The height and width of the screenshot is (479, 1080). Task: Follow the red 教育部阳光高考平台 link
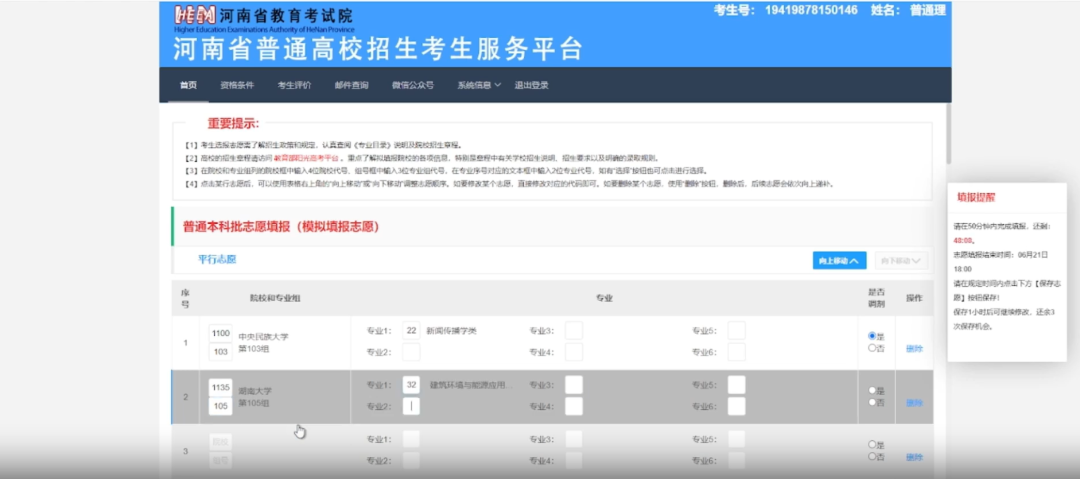[x=307, y=158]
